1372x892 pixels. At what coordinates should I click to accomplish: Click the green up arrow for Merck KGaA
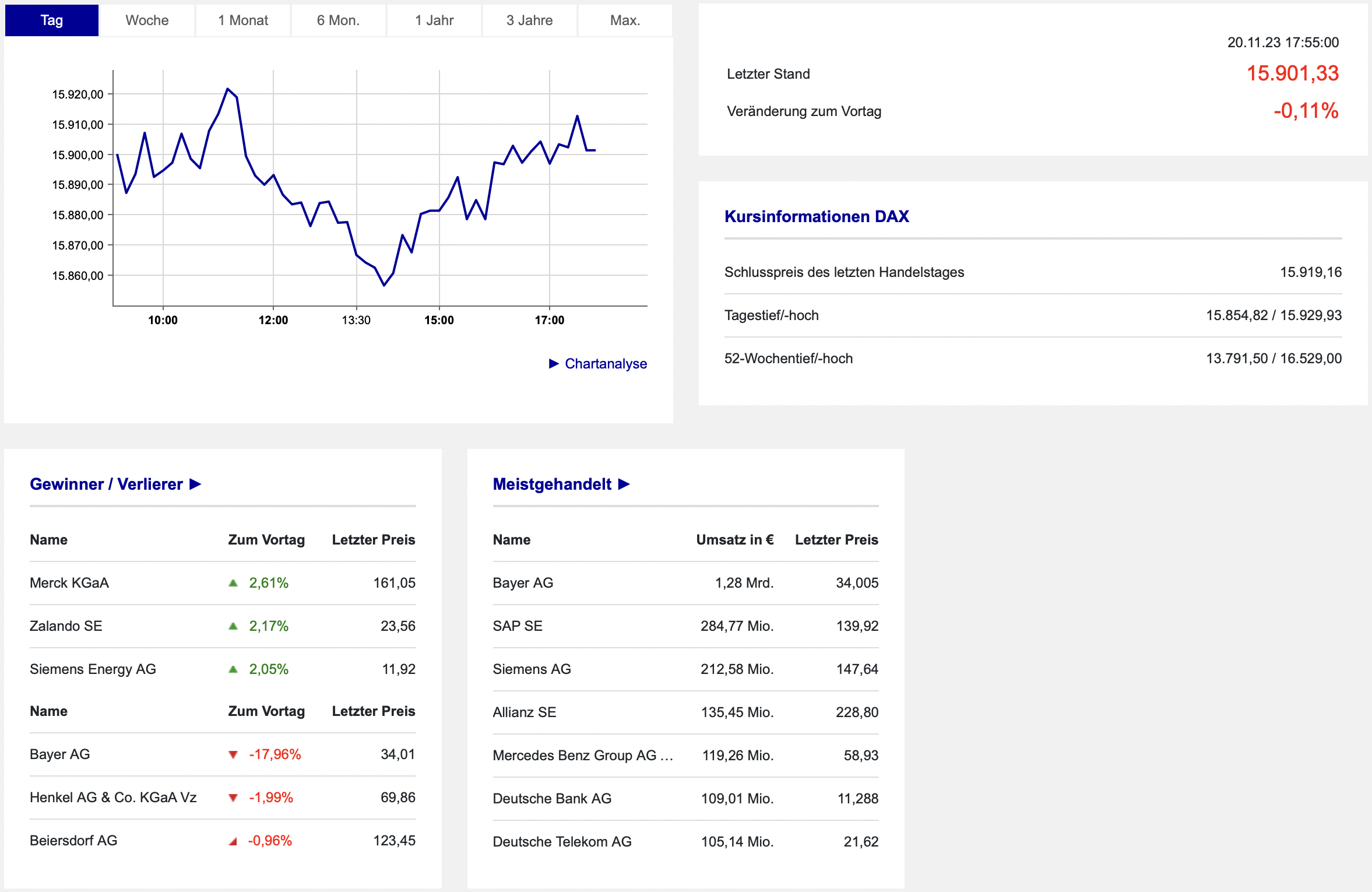pyautogui.click(x=233, y=583)
